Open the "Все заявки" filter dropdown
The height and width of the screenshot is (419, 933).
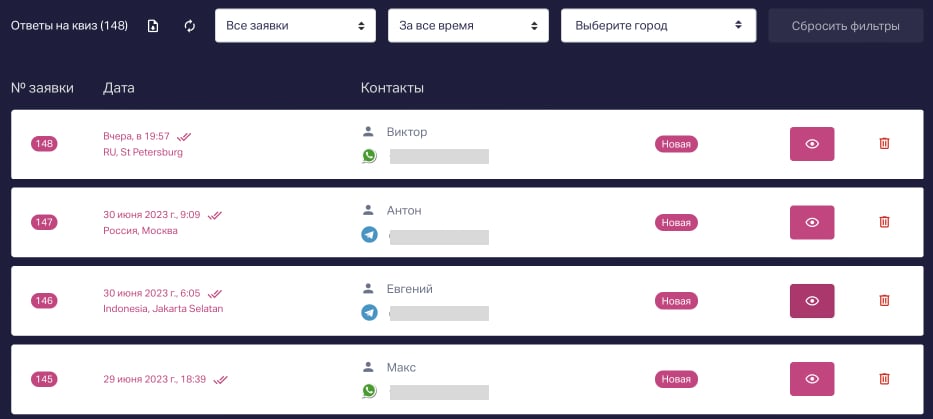295,26
